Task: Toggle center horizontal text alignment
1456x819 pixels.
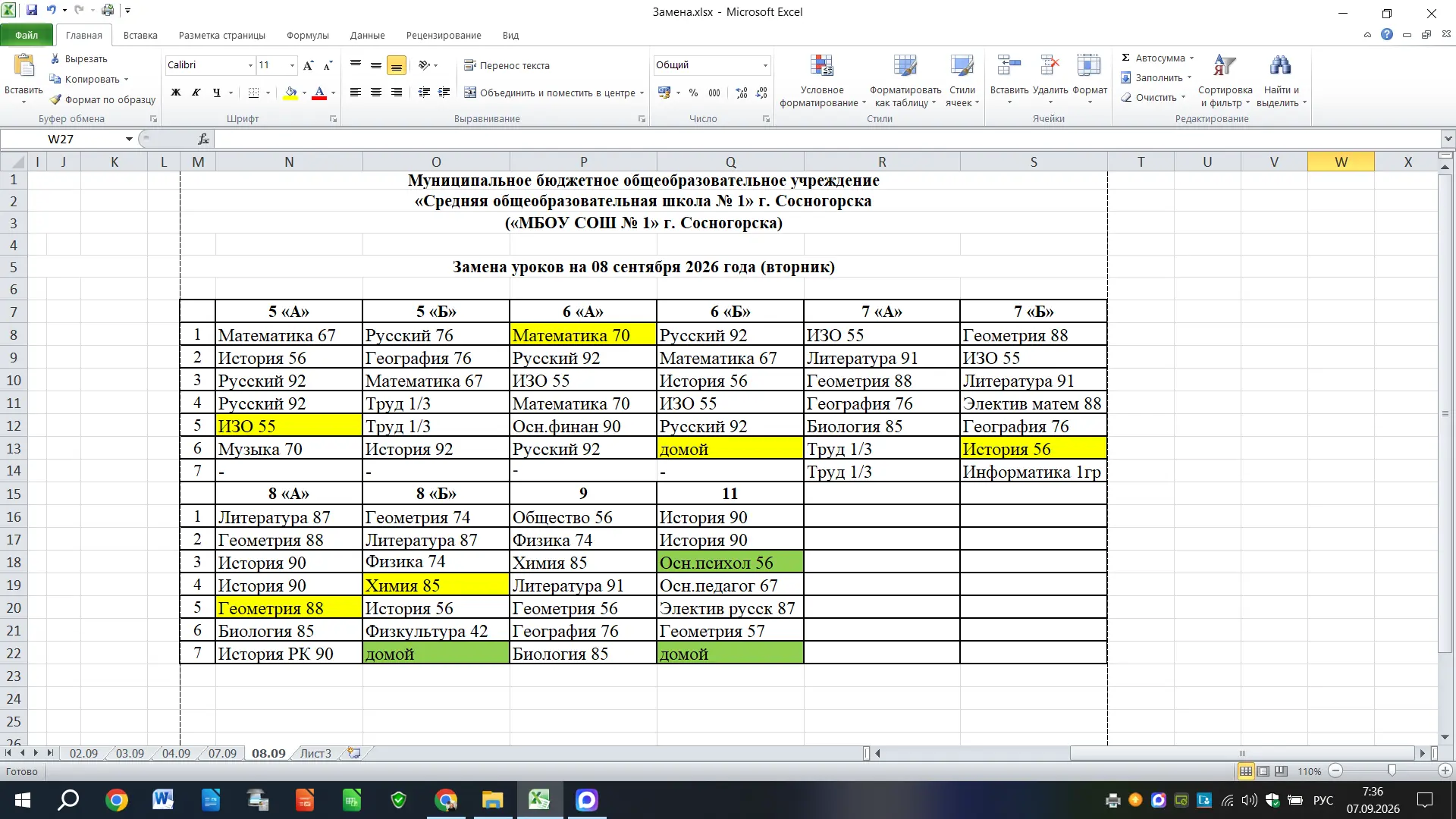Action: 375,93
